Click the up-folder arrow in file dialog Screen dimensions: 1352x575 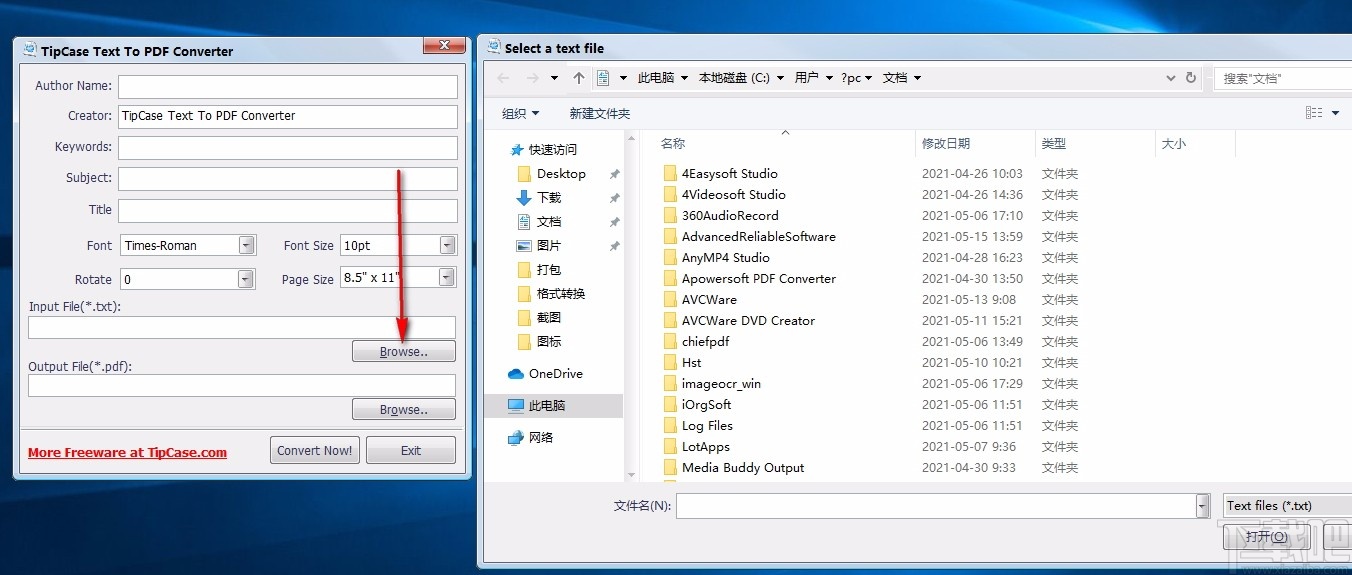point(579,78)
